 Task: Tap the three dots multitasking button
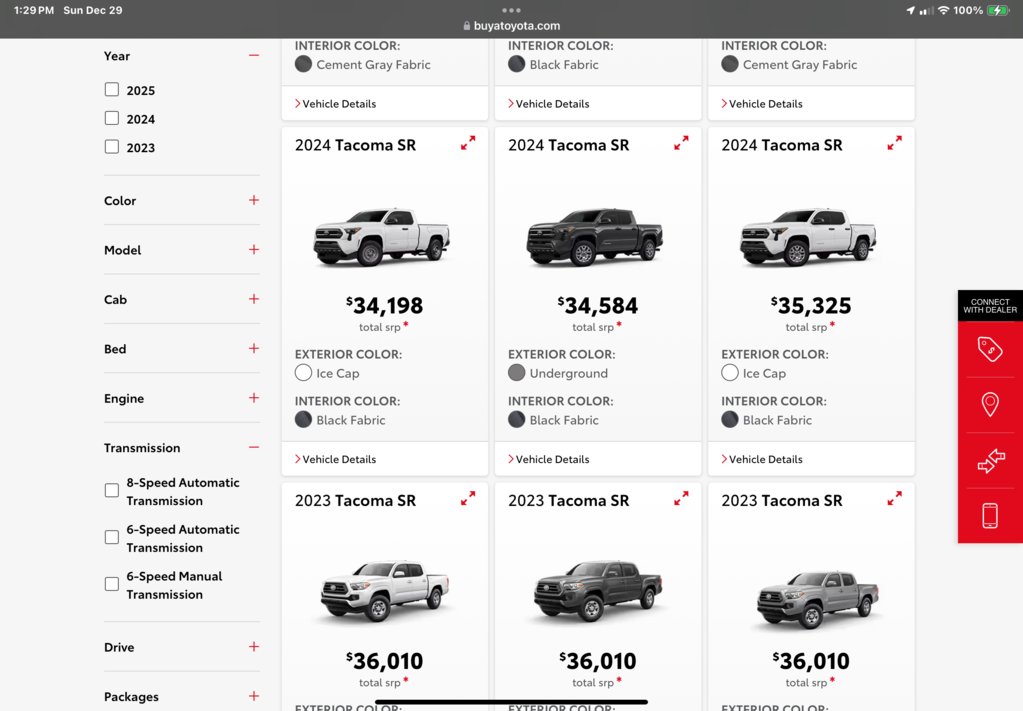point(512,10)
